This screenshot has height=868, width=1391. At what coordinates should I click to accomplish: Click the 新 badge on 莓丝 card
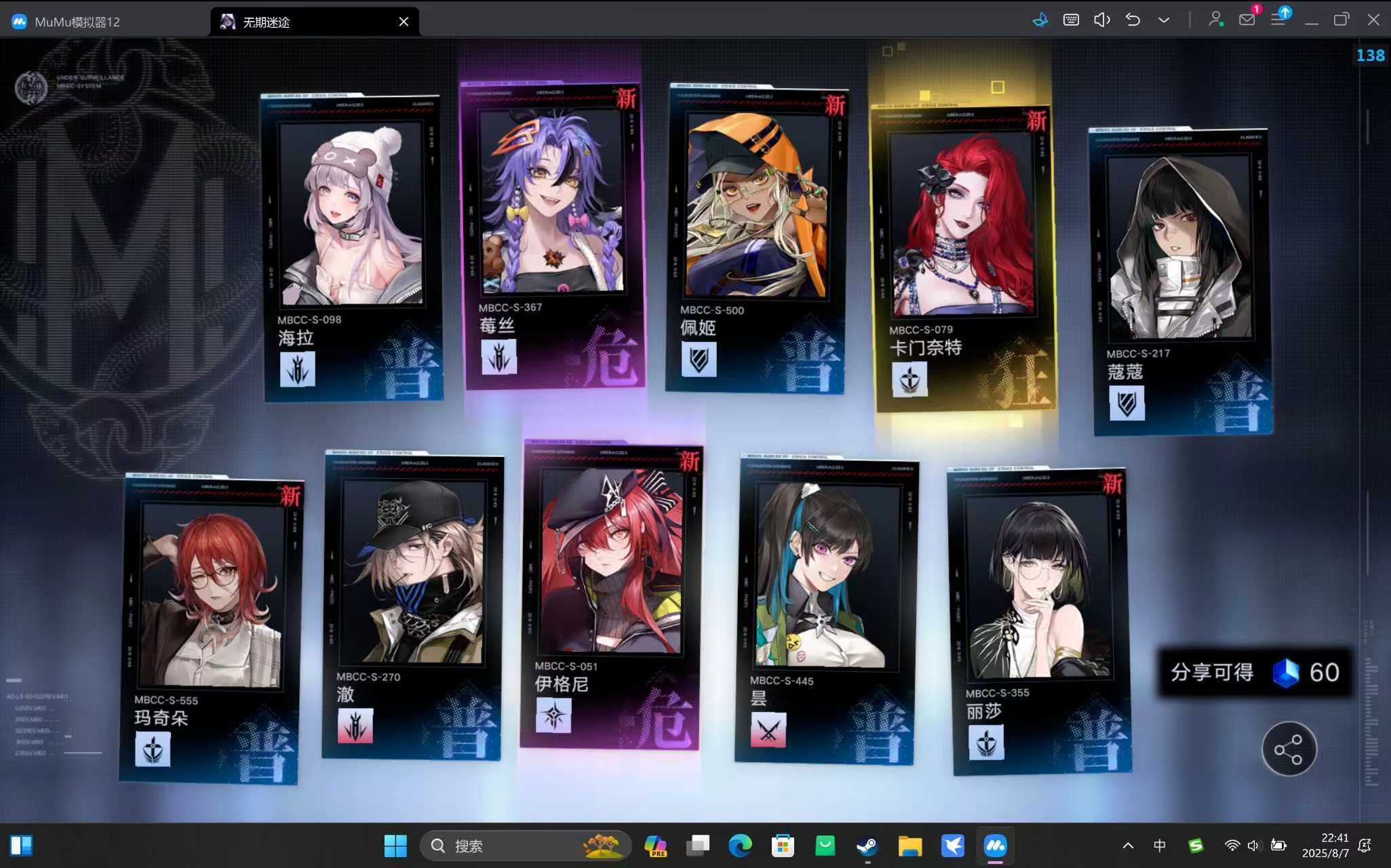pyautogui.click(x=626, y=99)
